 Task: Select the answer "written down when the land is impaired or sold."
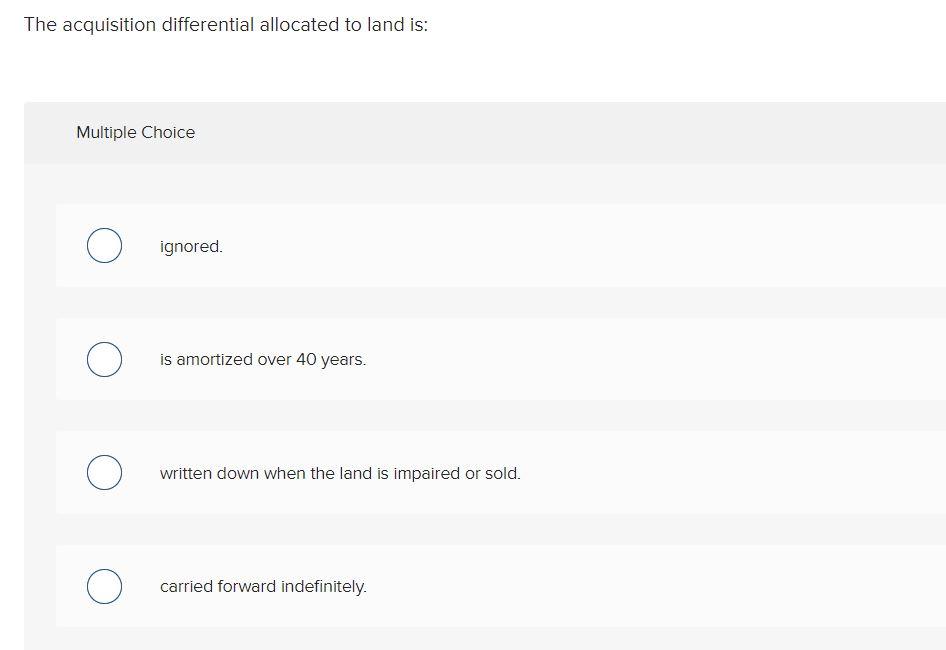click(x=340, y=473)
